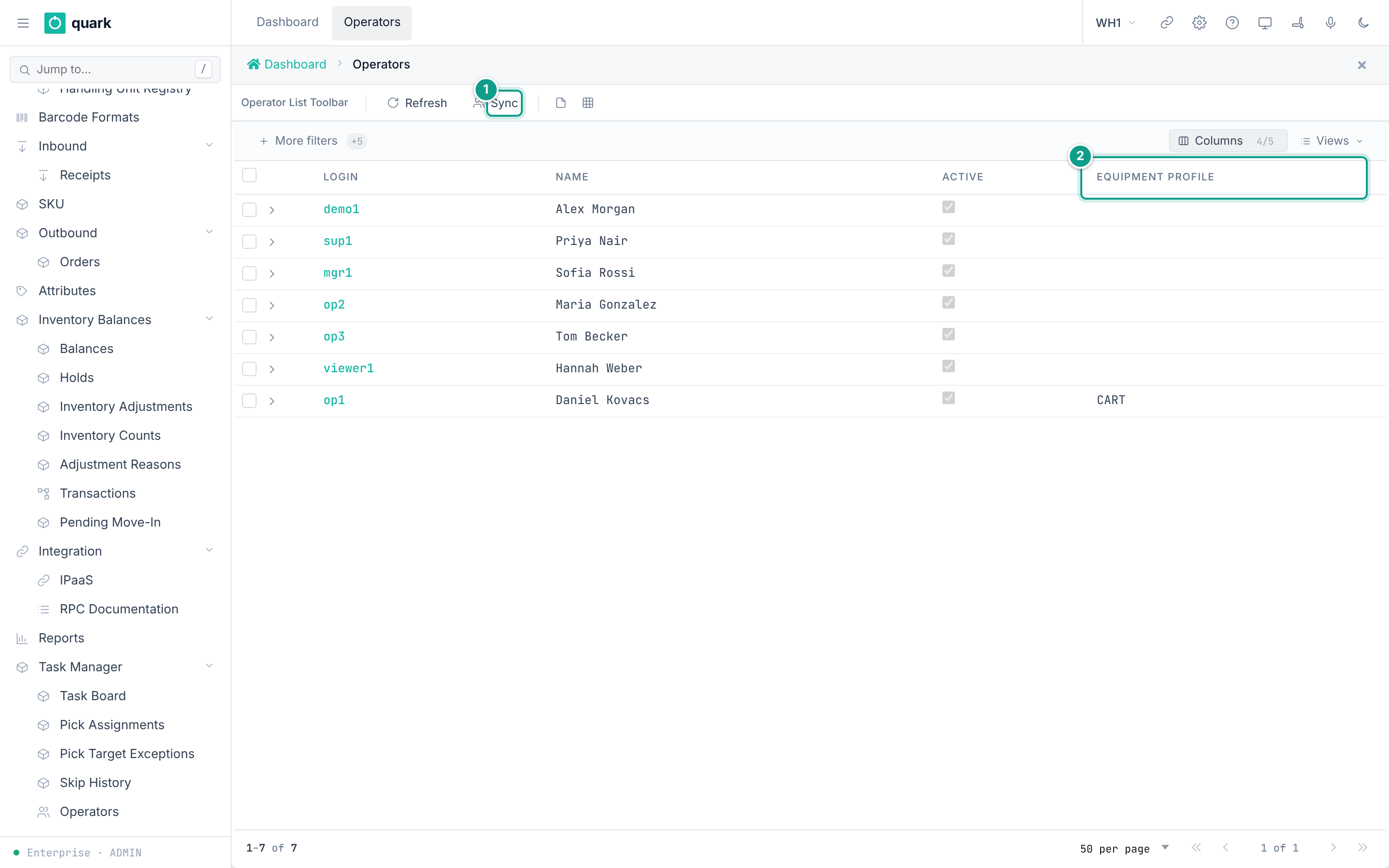Open the Views dropdown
Screen dimensions: 1389x868
click(1332, 141)
